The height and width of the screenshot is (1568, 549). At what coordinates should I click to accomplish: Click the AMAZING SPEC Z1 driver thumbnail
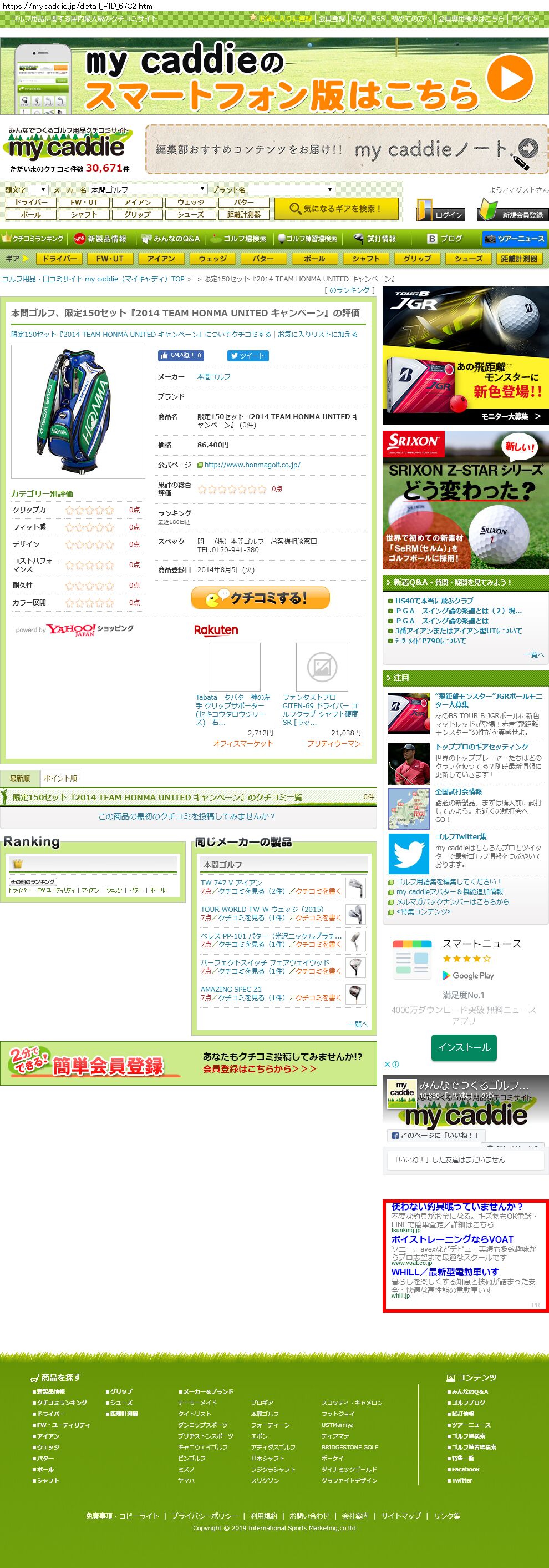coord(355,995)
